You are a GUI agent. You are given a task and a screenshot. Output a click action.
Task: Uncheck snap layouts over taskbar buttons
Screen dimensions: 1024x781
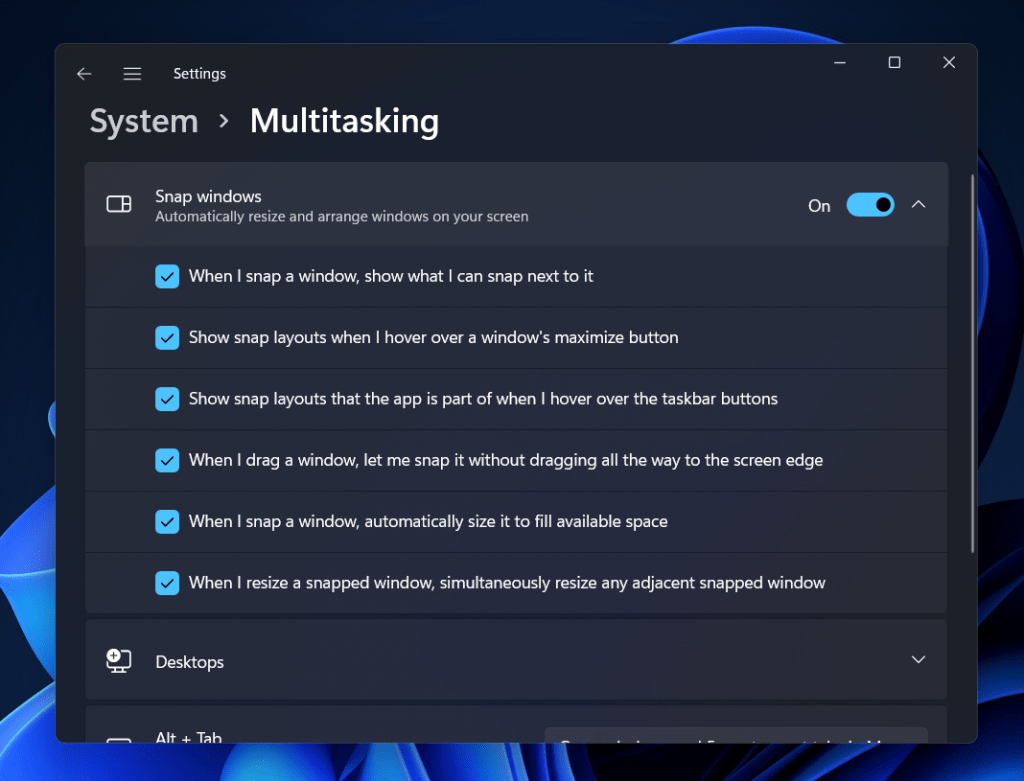pos(167,399)
